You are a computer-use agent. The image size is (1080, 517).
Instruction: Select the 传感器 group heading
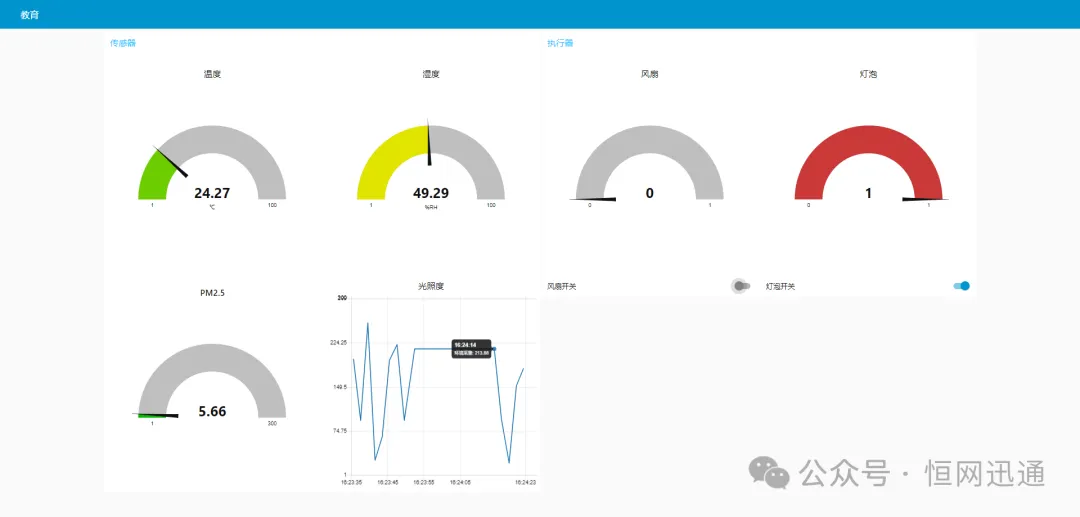click(122, 43)
